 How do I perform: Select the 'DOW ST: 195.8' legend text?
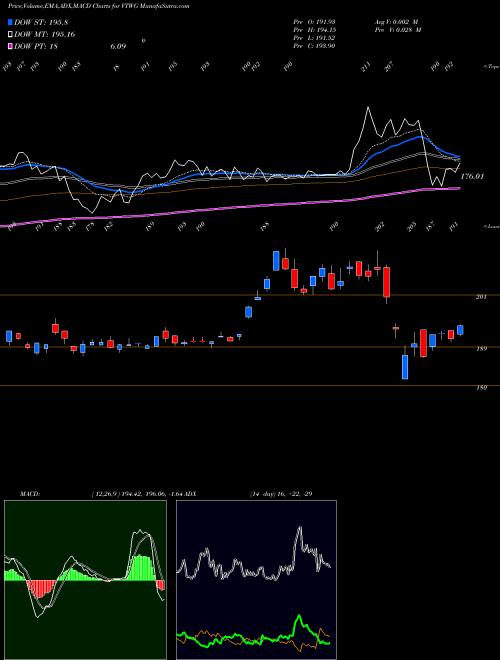point(41,22)
